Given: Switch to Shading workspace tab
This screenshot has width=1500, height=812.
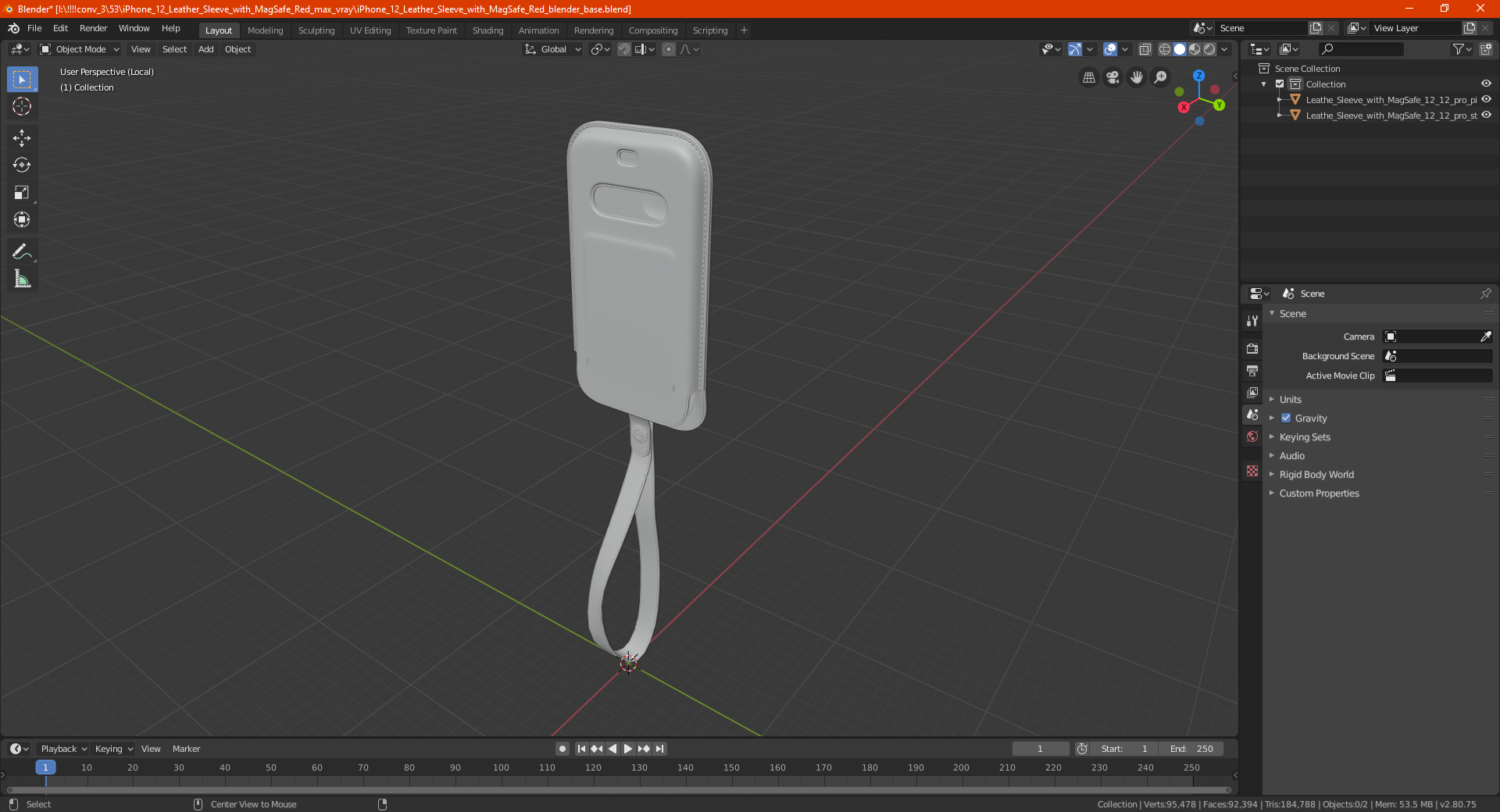Looking at the screenshot, I should pyautogui.click(x=488, y=30).
